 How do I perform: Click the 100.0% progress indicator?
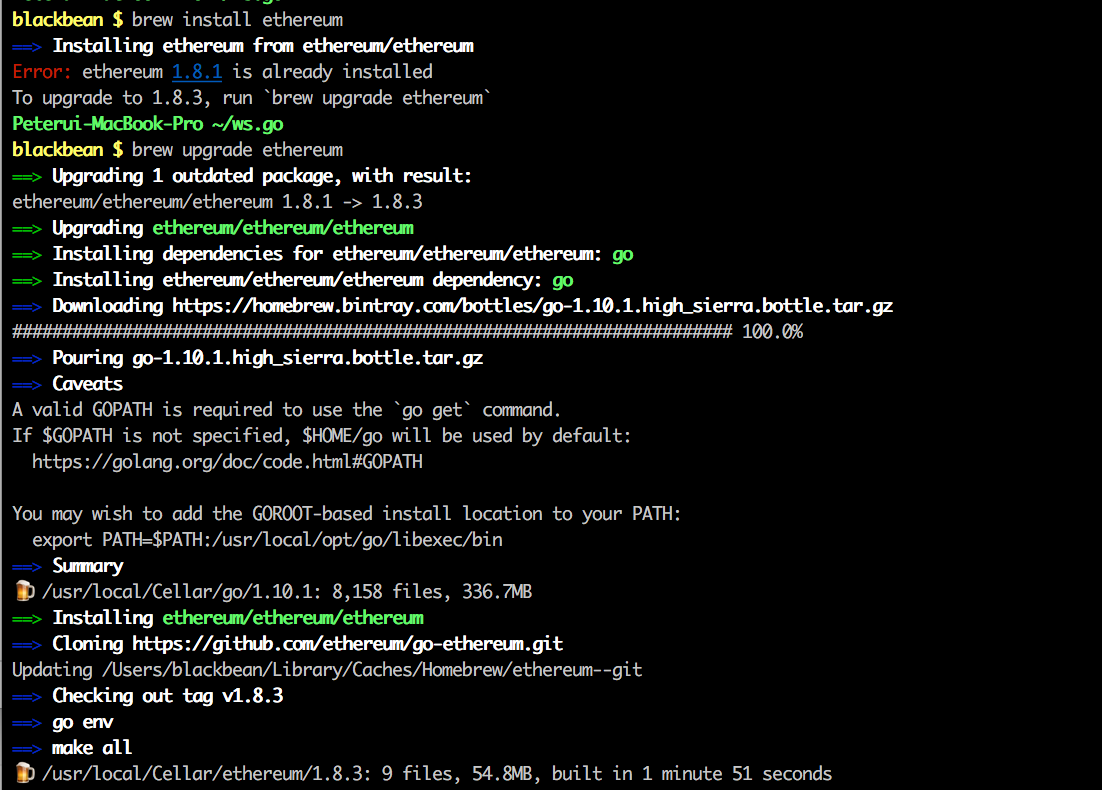tap(772, 332)
